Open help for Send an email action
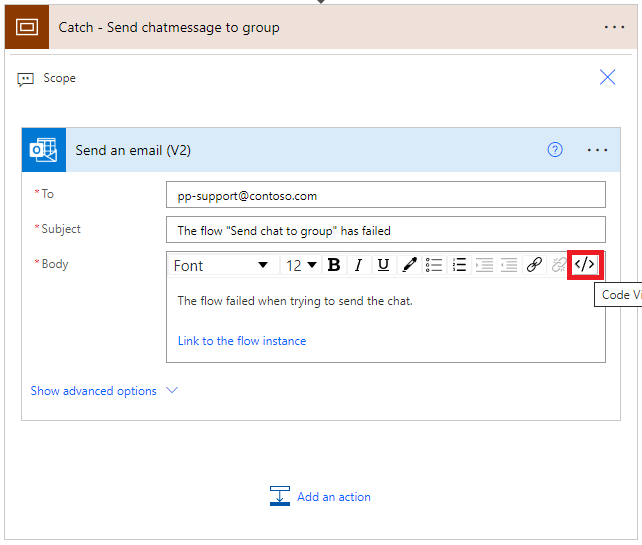642x545 pixels. tap(555, 150)
